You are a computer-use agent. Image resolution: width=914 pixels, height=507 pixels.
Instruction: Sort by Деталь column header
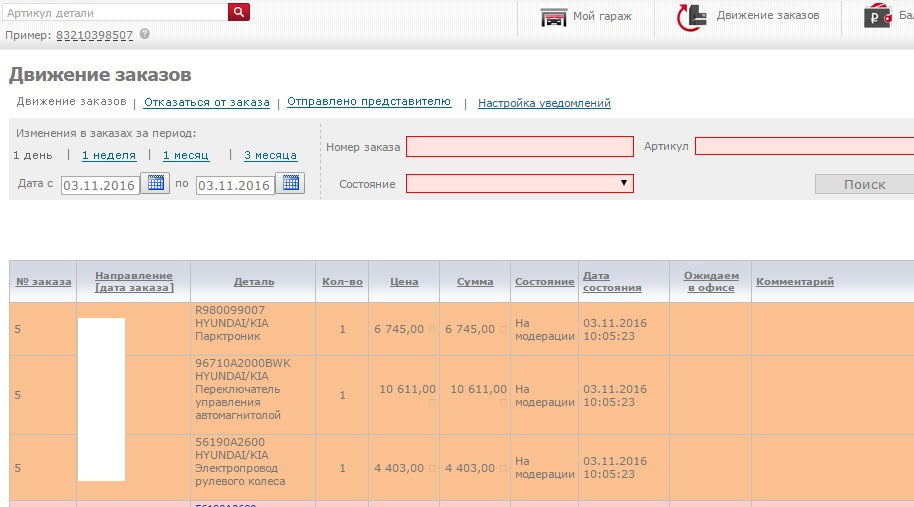(x=254, y=281)
